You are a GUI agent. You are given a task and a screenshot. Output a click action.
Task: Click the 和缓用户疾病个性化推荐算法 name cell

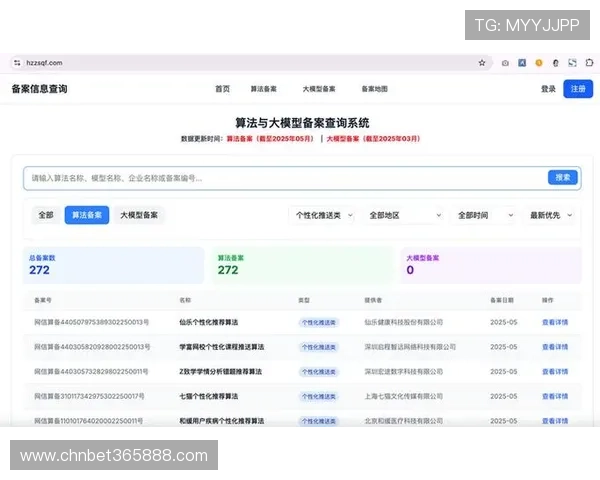pyautogui.click(x=222, y=421)
